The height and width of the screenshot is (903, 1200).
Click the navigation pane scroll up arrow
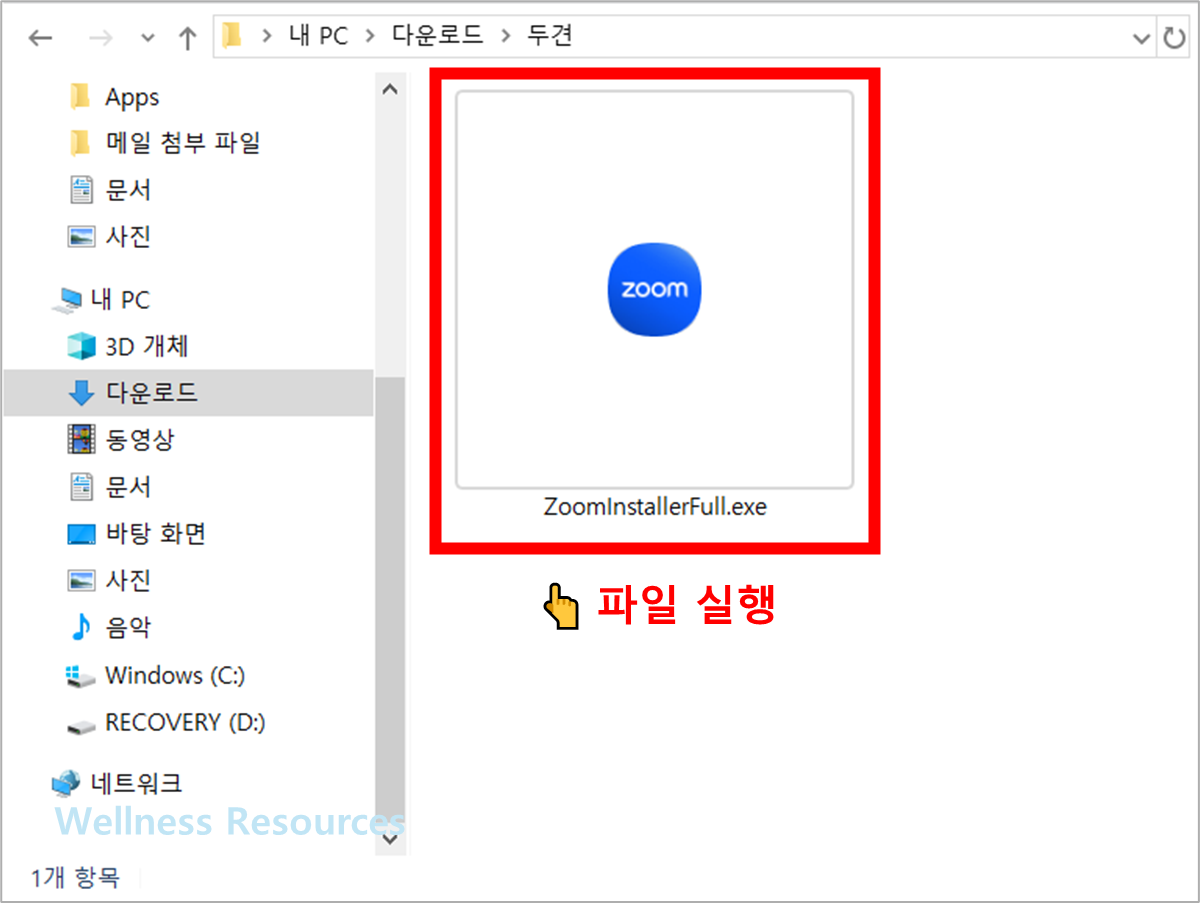pyautogui.click(x=390, y=90)
